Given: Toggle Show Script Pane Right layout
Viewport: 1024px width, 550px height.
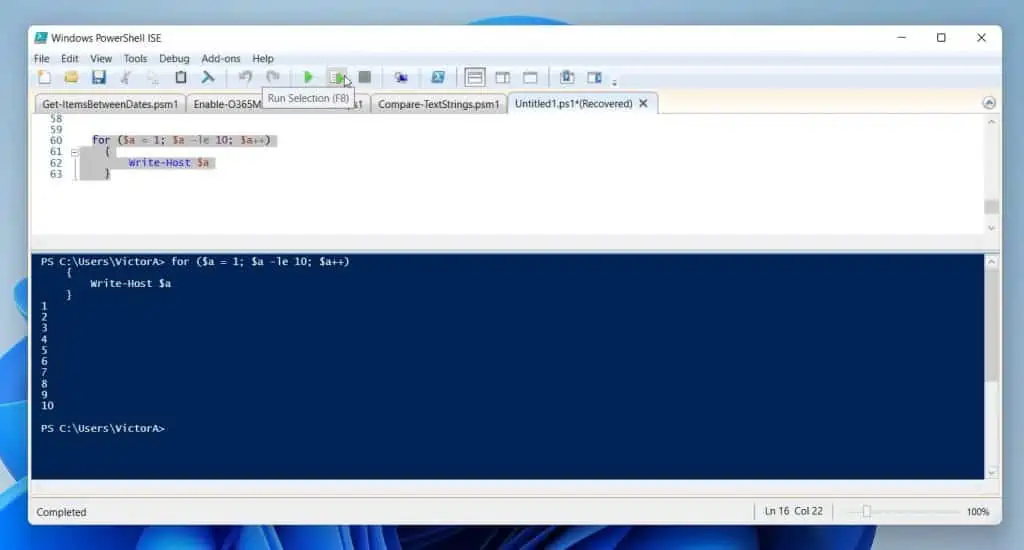Looking at the screenshot, I should tap(503, 77).
